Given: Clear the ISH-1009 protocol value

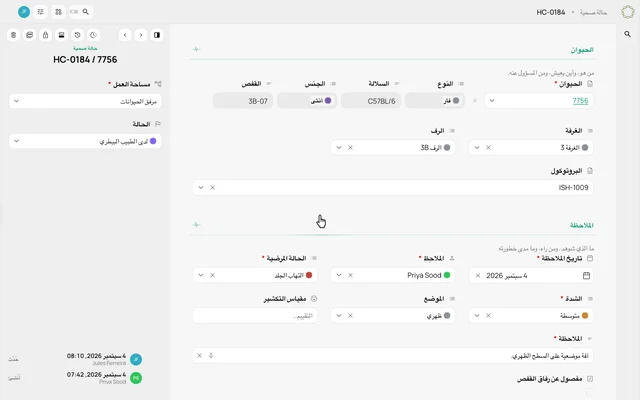Looking at the screenshot, I should click(212, 188).
